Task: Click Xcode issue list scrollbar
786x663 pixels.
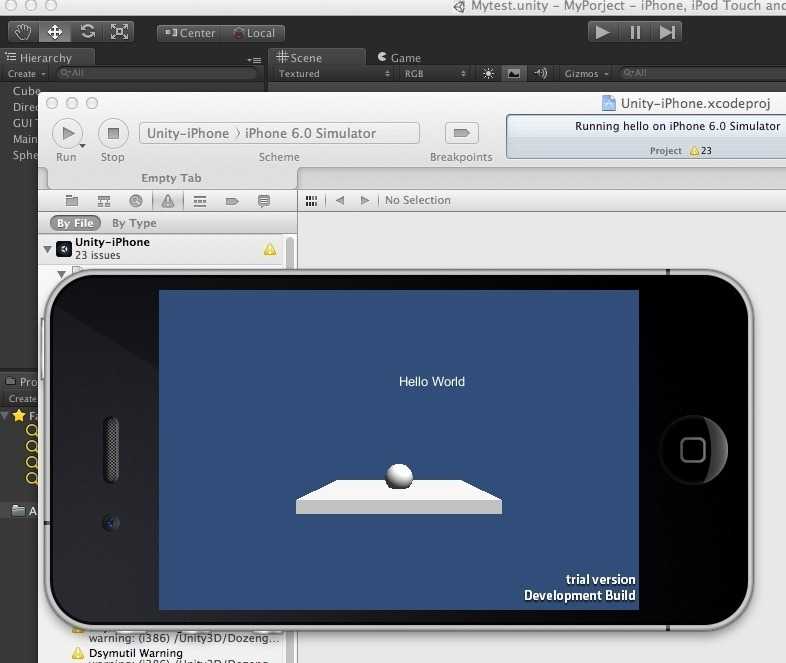Action: tap(289, 252)
